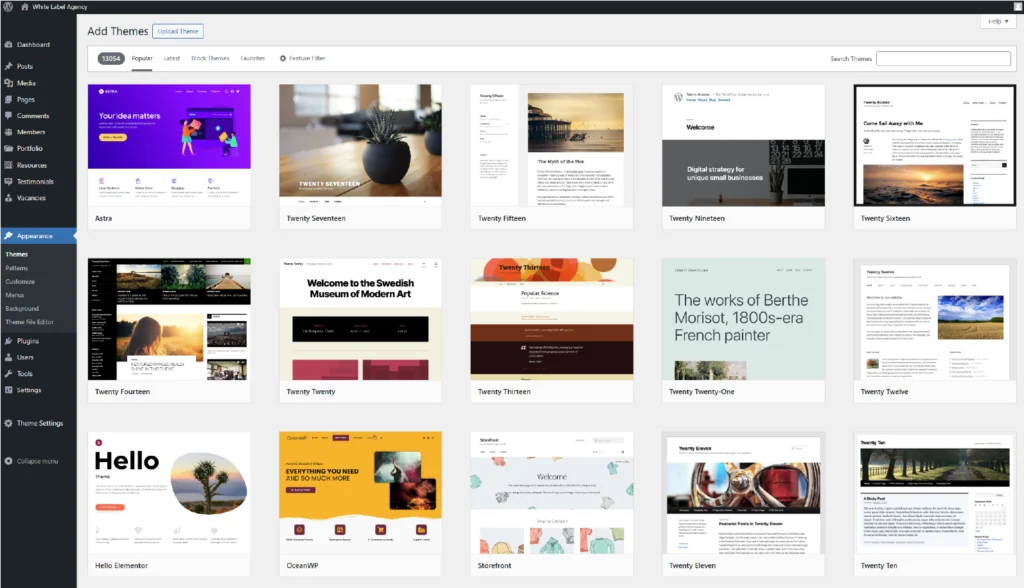This screenshot has height=588, width=1024.
Task: Click the Collapse menu label
Action: (37, 461)
